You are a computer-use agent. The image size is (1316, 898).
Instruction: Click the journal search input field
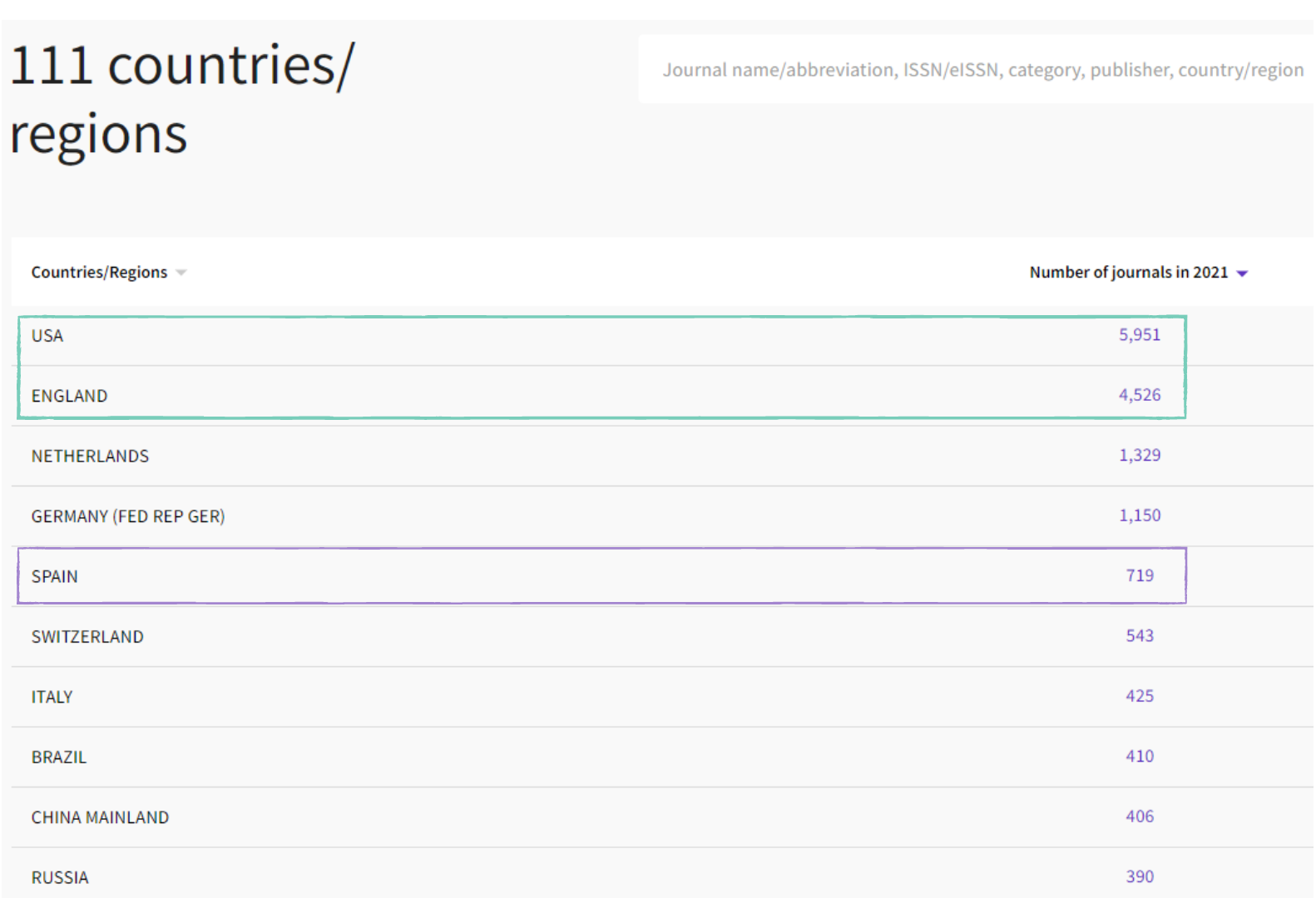point(976,70)
